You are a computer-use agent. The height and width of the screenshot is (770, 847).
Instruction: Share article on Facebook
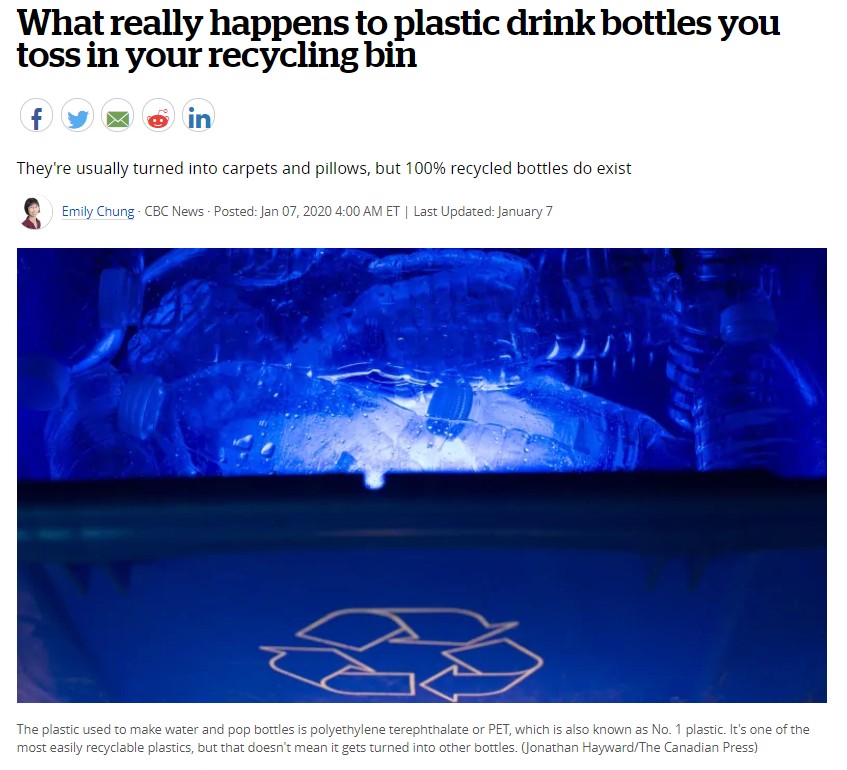[36, 116]
